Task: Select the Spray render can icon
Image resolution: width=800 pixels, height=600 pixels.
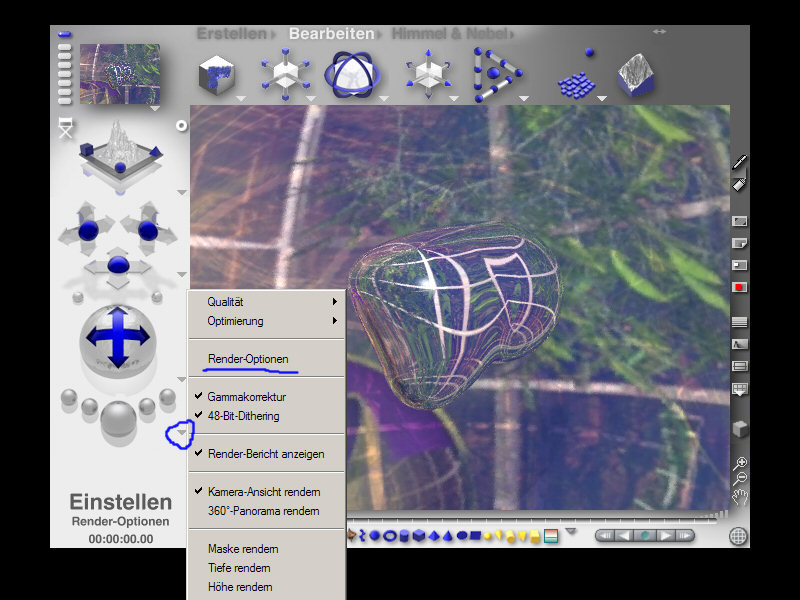Action: [739, 184]
